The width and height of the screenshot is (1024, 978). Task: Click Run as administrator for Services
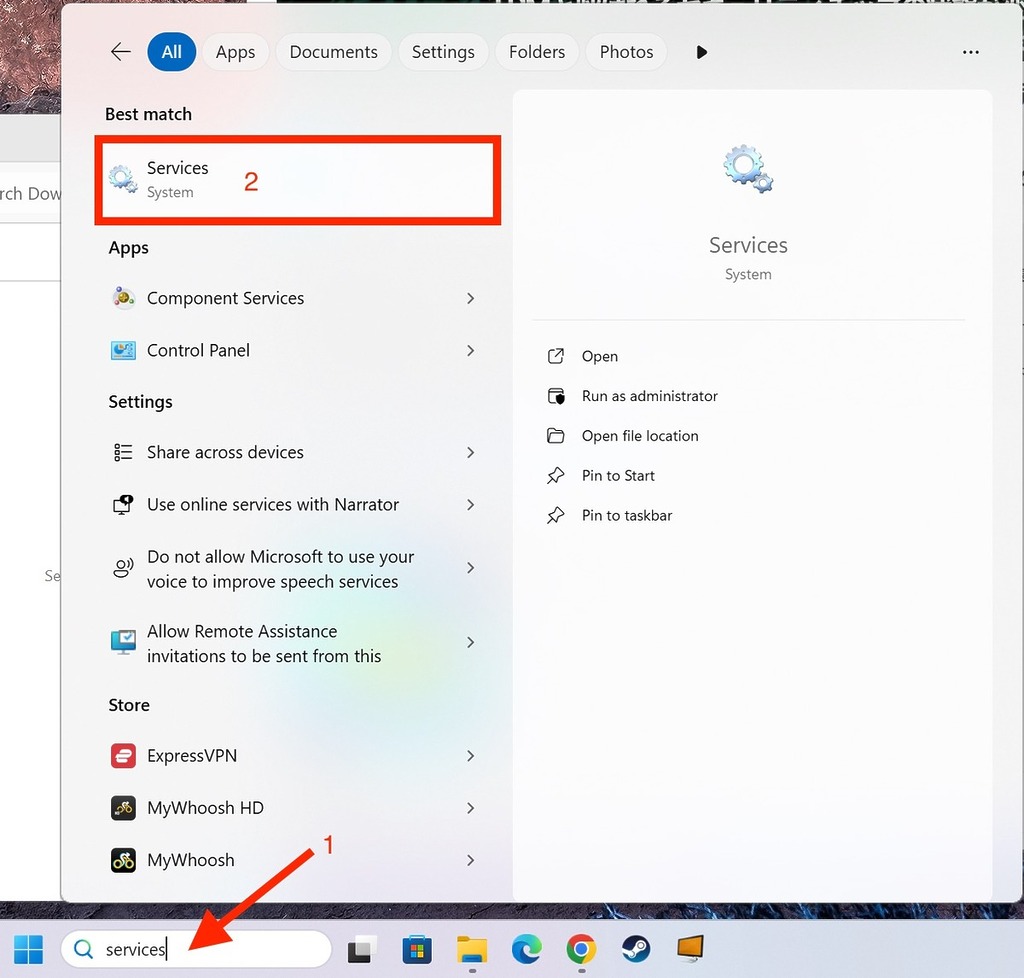click(649, 396)
